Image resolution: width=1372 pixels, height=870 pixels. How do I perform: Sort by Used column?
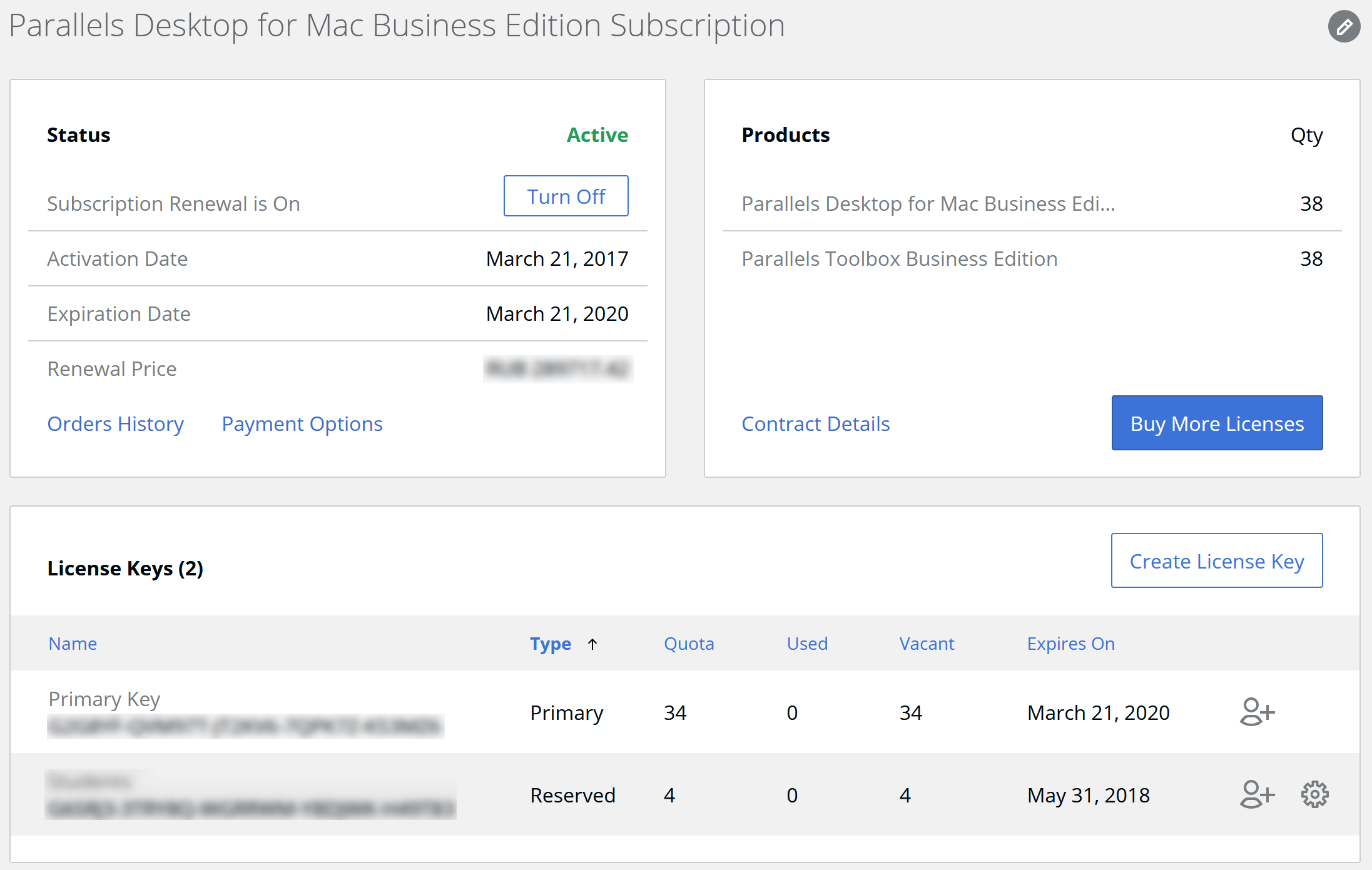pyautogui.click(x=806, y=644)
